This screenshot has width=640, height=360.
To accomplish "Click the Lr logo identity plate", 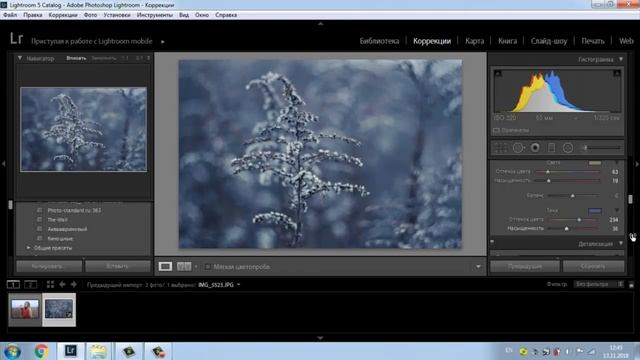I will pyautogui.click(x=16, y=39).
